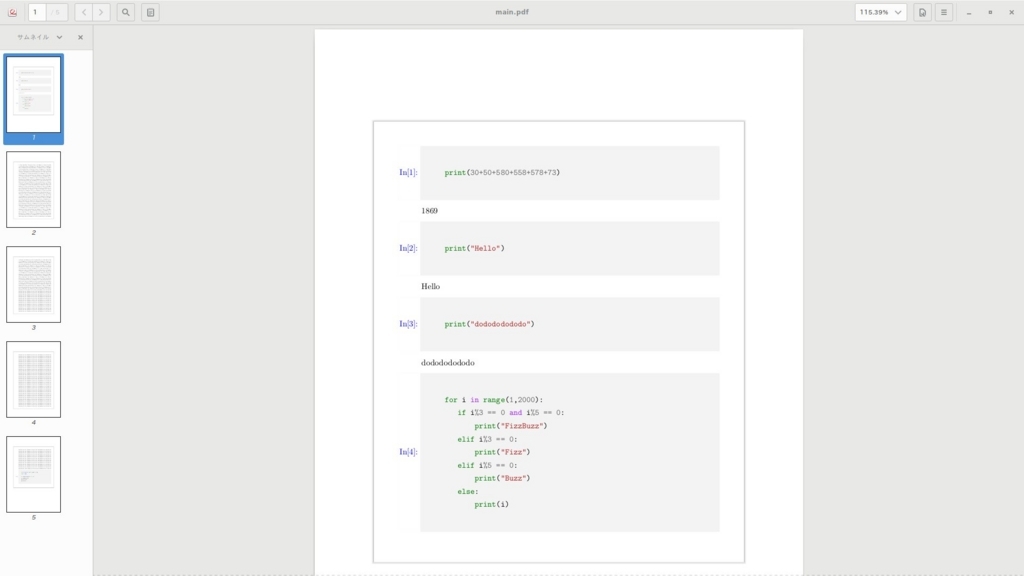Click the In[3]: cell label

[408, 324]
